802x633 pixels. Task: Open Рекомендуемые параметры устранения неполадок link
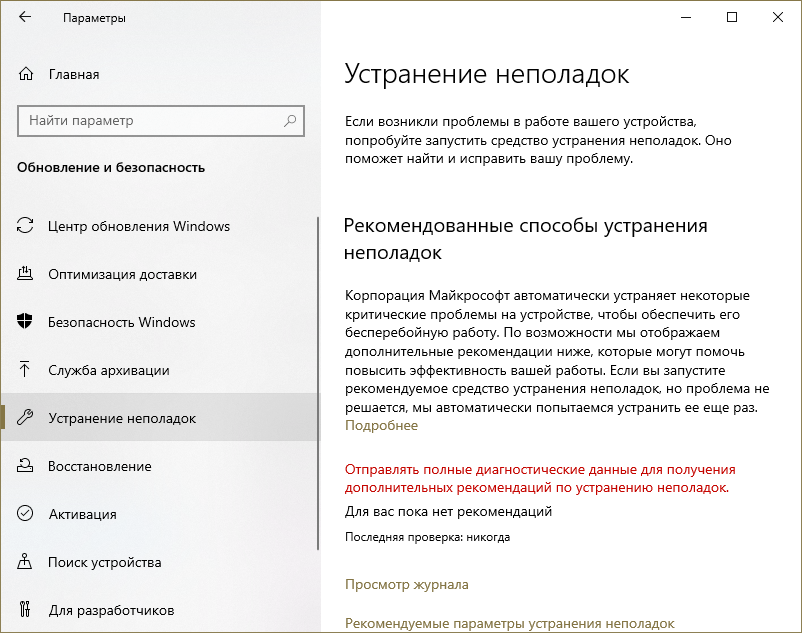[523, 623]
